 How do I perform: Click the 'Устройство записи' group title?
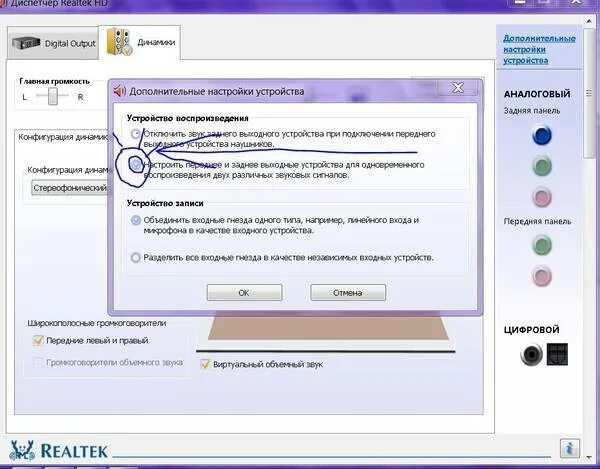[x=165, y=203]
